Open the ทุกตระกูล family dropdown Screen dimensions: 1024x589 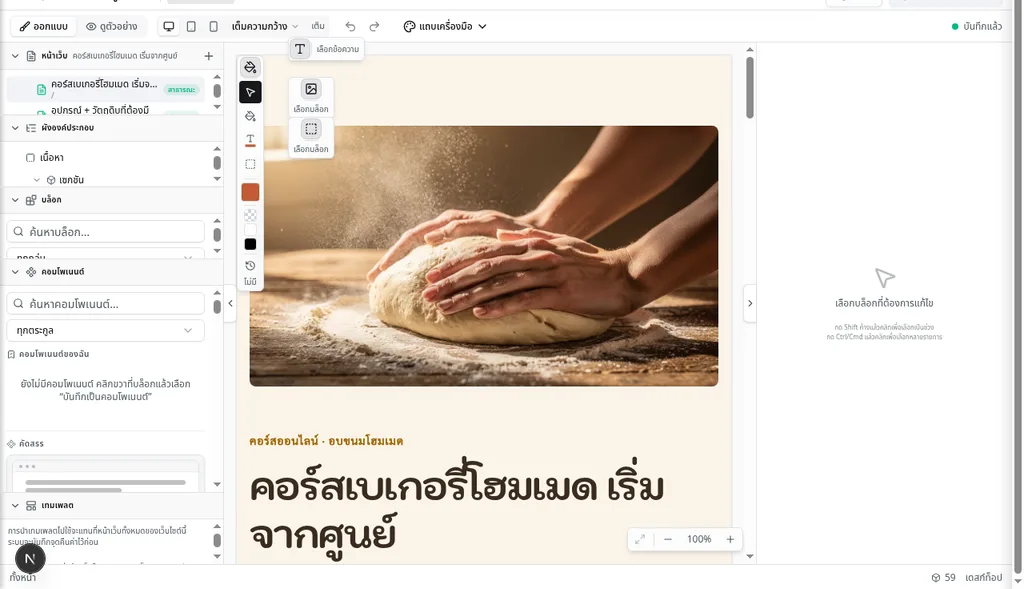point(106,330)
